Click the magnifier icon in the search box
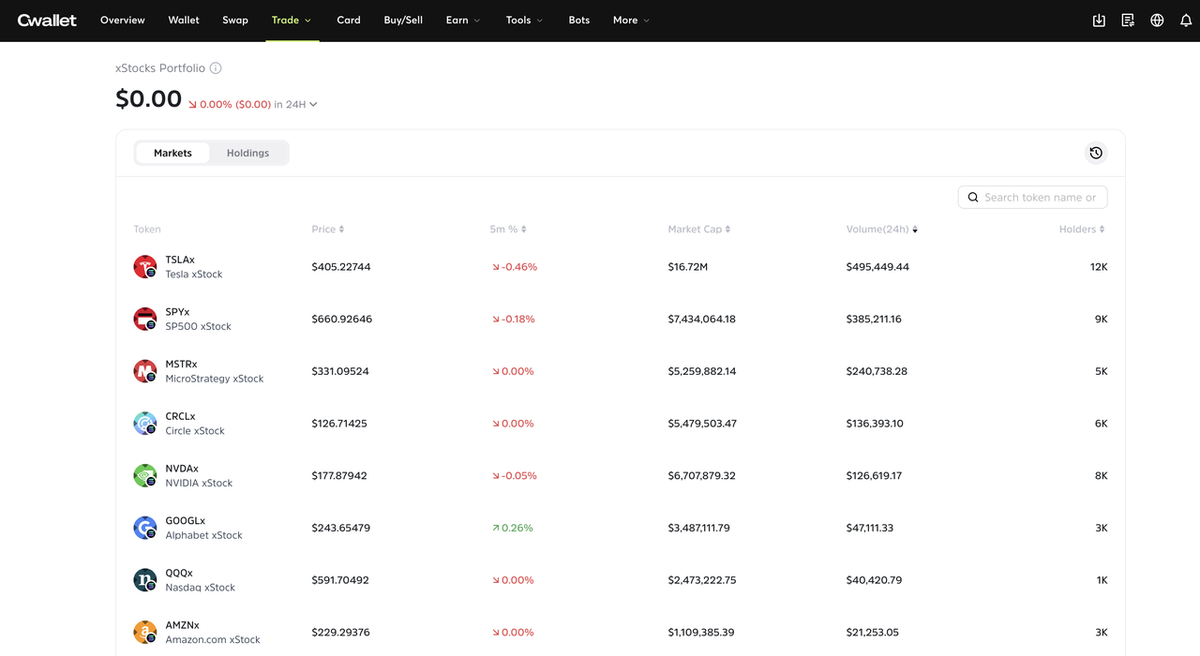1200x656 pixels. coord(973,197)
